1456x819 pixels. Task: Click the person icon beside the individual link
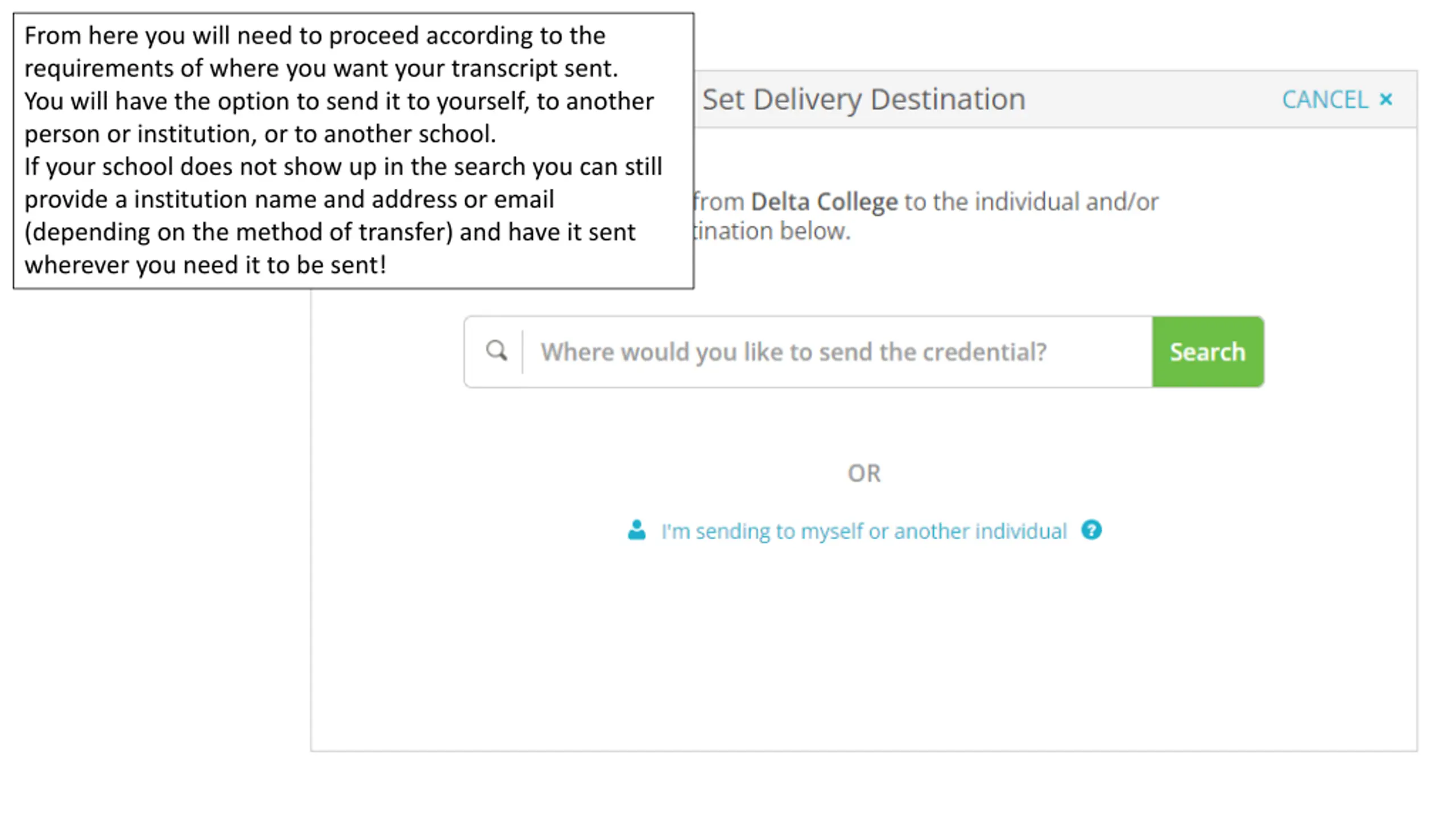636,530
